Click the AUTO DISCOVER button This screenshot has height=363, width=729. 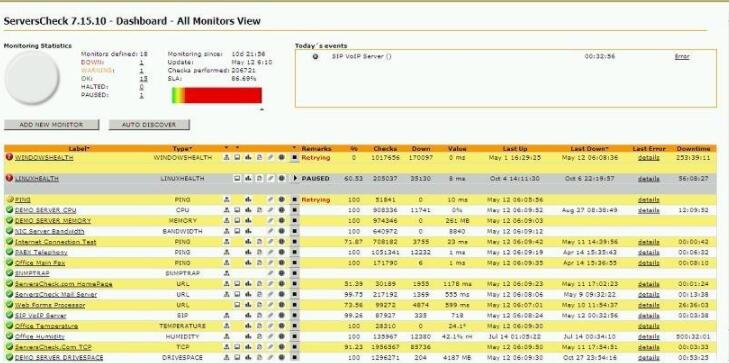point(149,125)
